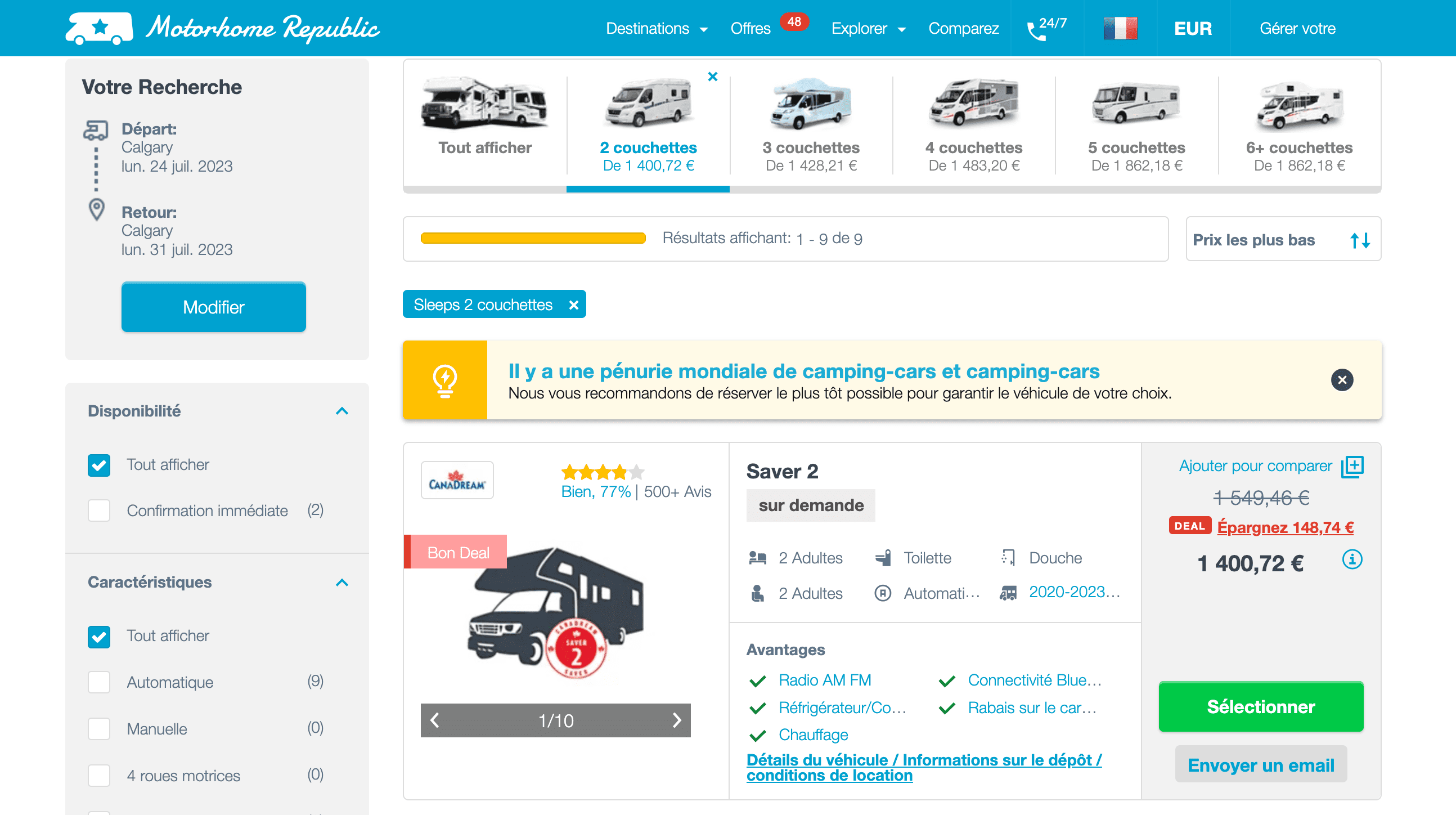Click the Bon Deal ribbon label

coord(456,553)
